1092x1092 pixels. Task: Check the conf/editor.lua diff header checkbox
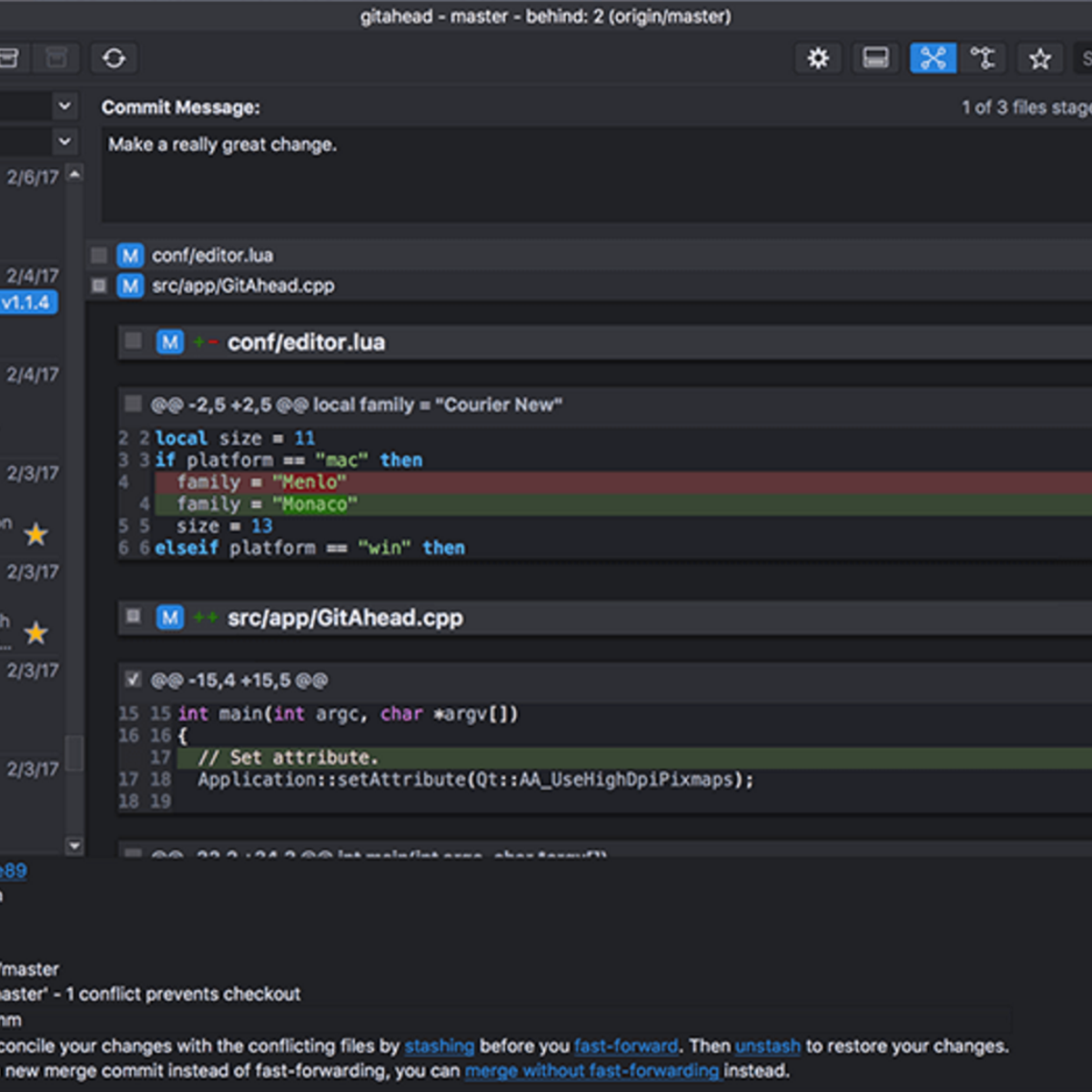tap(133, 341)
